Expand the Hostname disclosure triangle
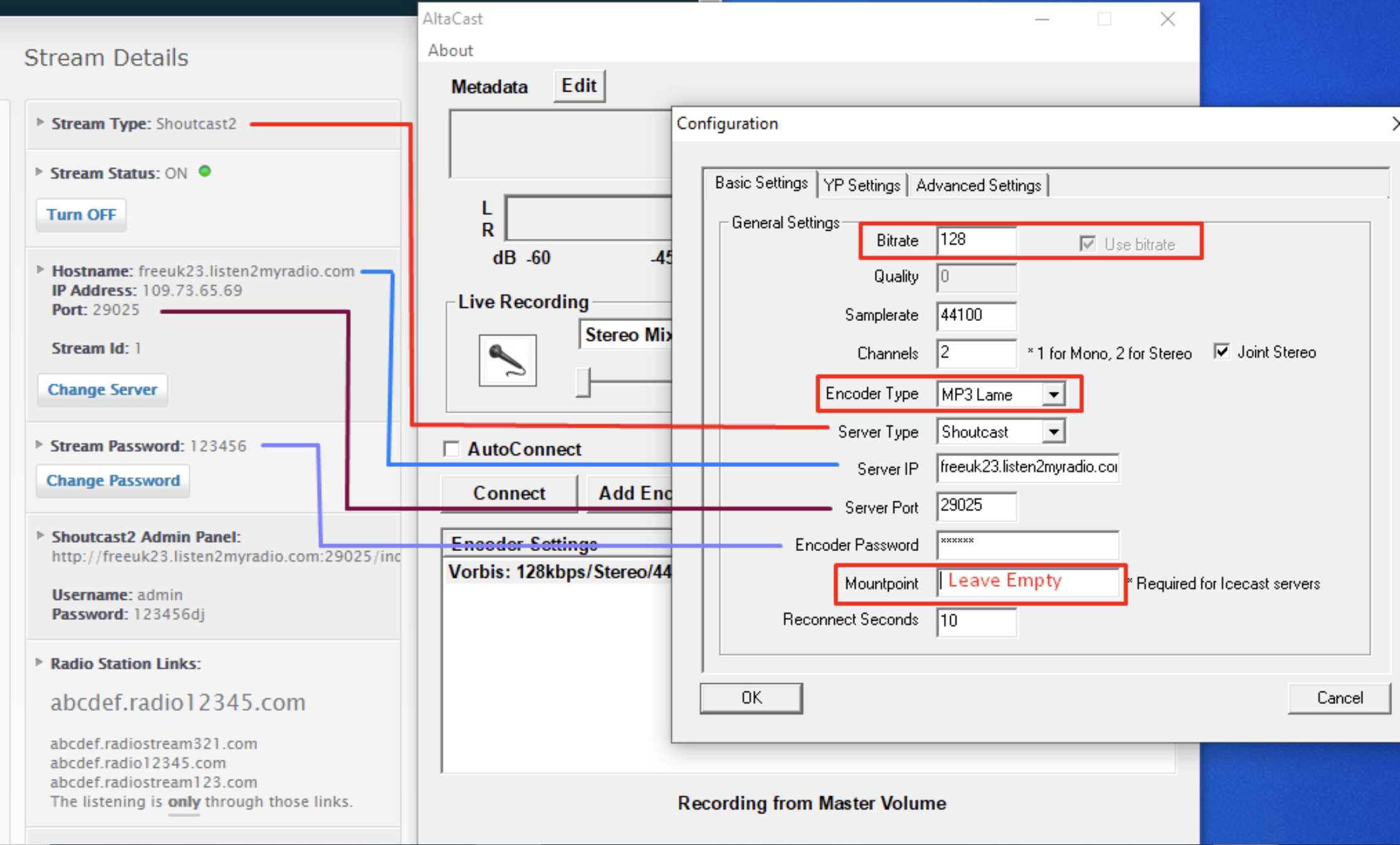Image resolution: width=1400 pixels, height=845 pixels. coord(40,270)
